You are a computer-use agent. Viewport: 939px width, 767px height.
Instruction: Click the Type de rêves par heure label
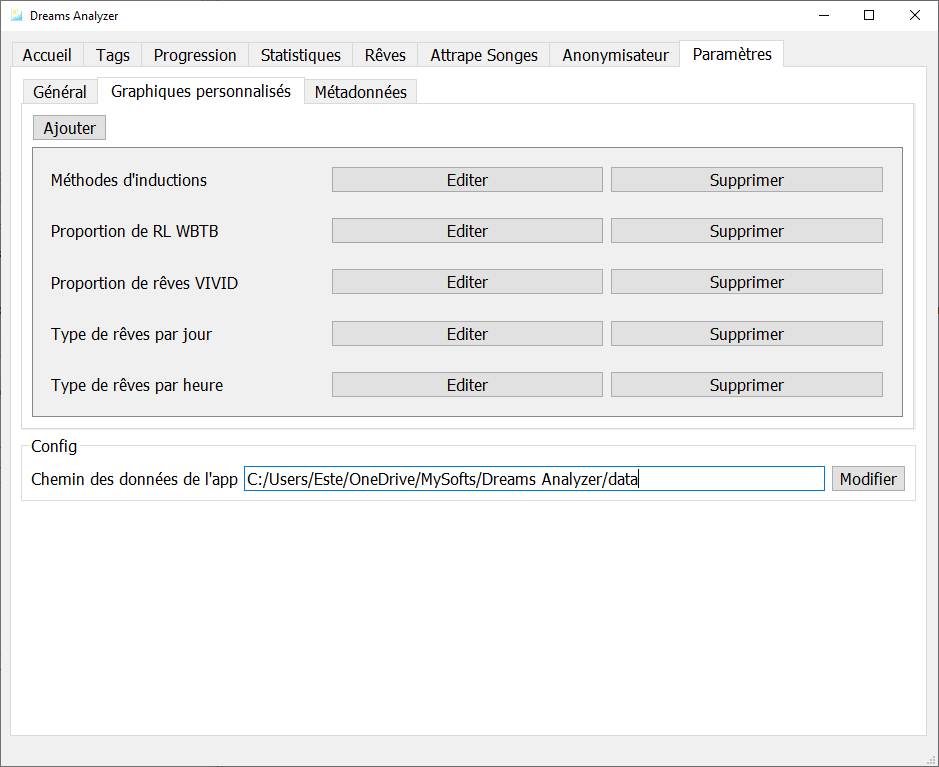(137, 385)
